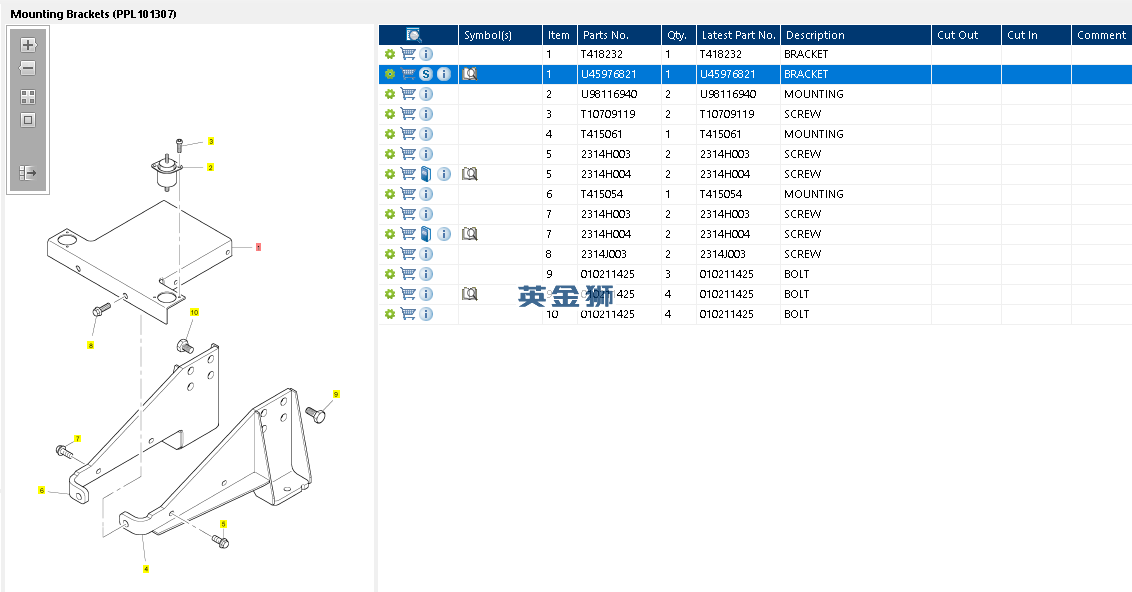The height and width of the screenshot is (592, 1132).
Task: Zoom out of the parts diagram
Action: tap(28, 69)
